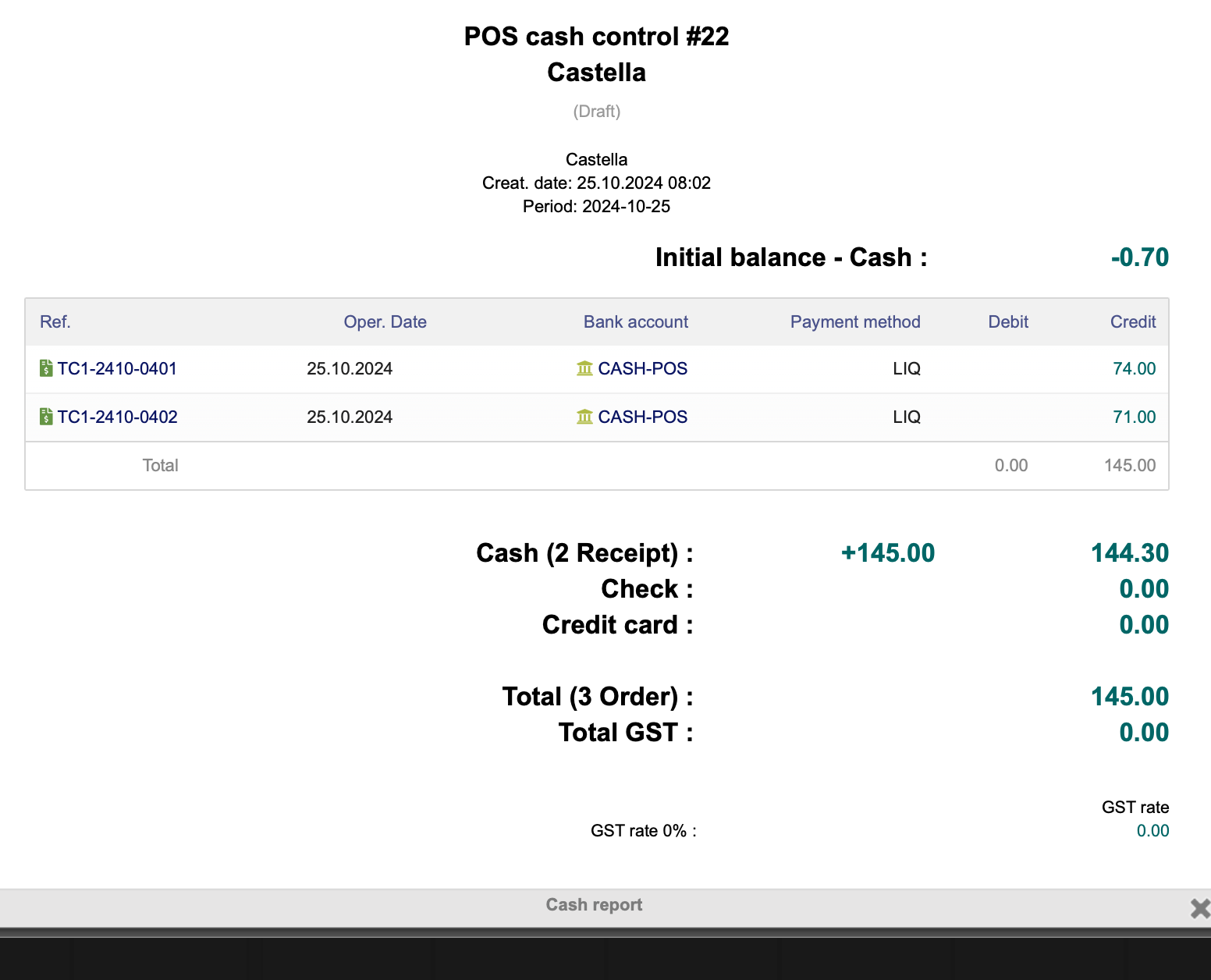Open CASH-POS account in second row
The height and width of the screenshot is (980, 1211).
coord(642,417)
